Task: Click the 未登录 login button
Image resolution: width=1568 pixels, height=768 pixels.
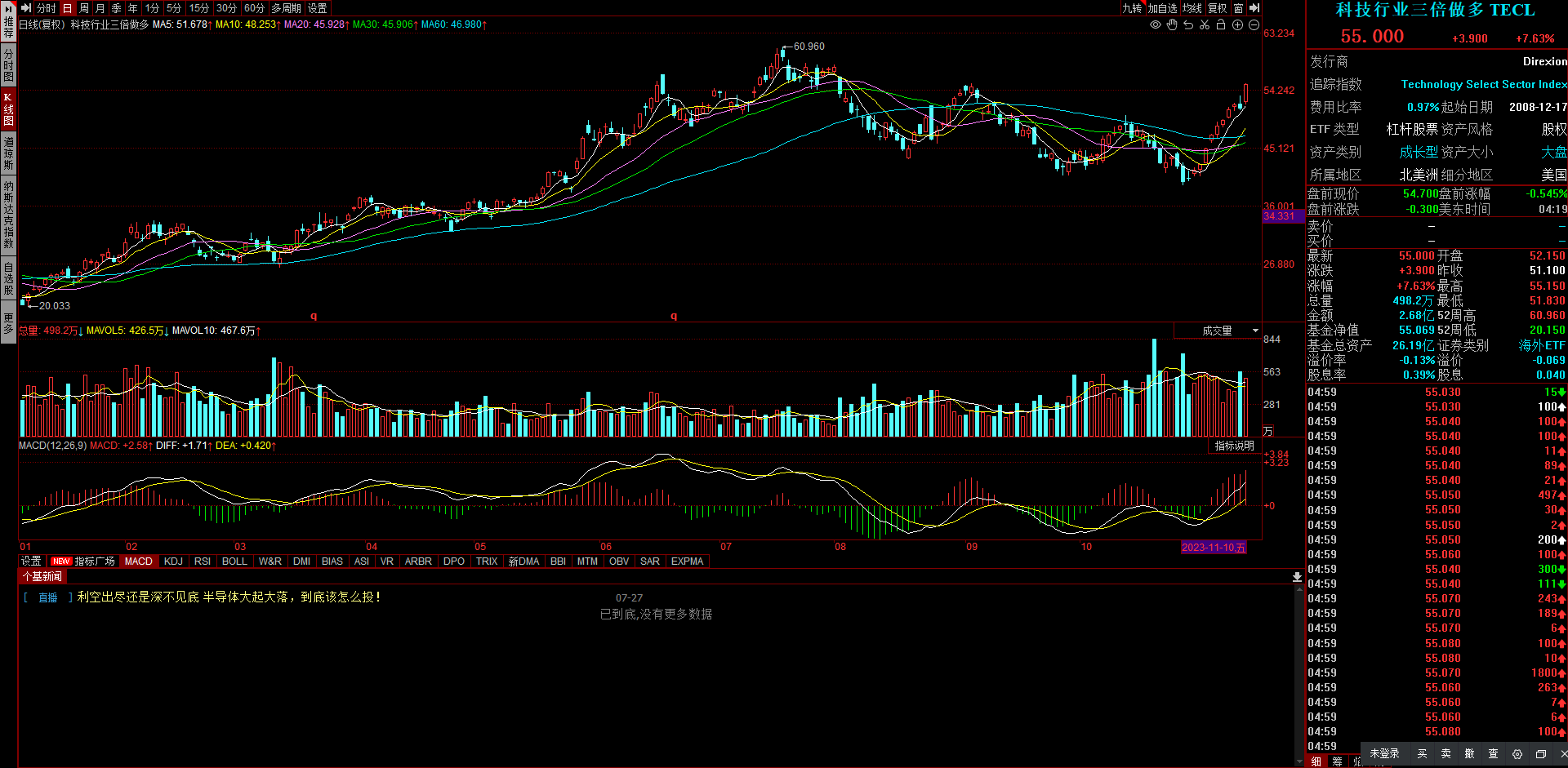Action: pyautogui.click(x=1384, y=754)
